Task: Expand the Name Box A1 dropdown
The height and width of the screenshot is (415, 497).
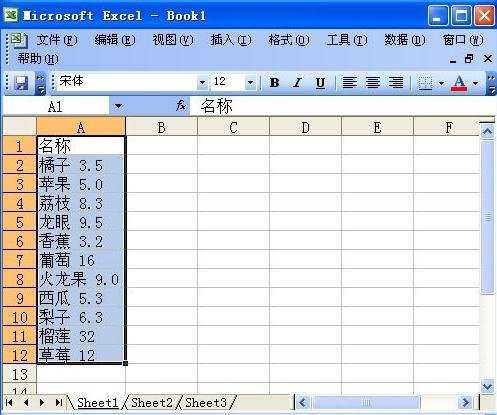Action: click(118, 106)
